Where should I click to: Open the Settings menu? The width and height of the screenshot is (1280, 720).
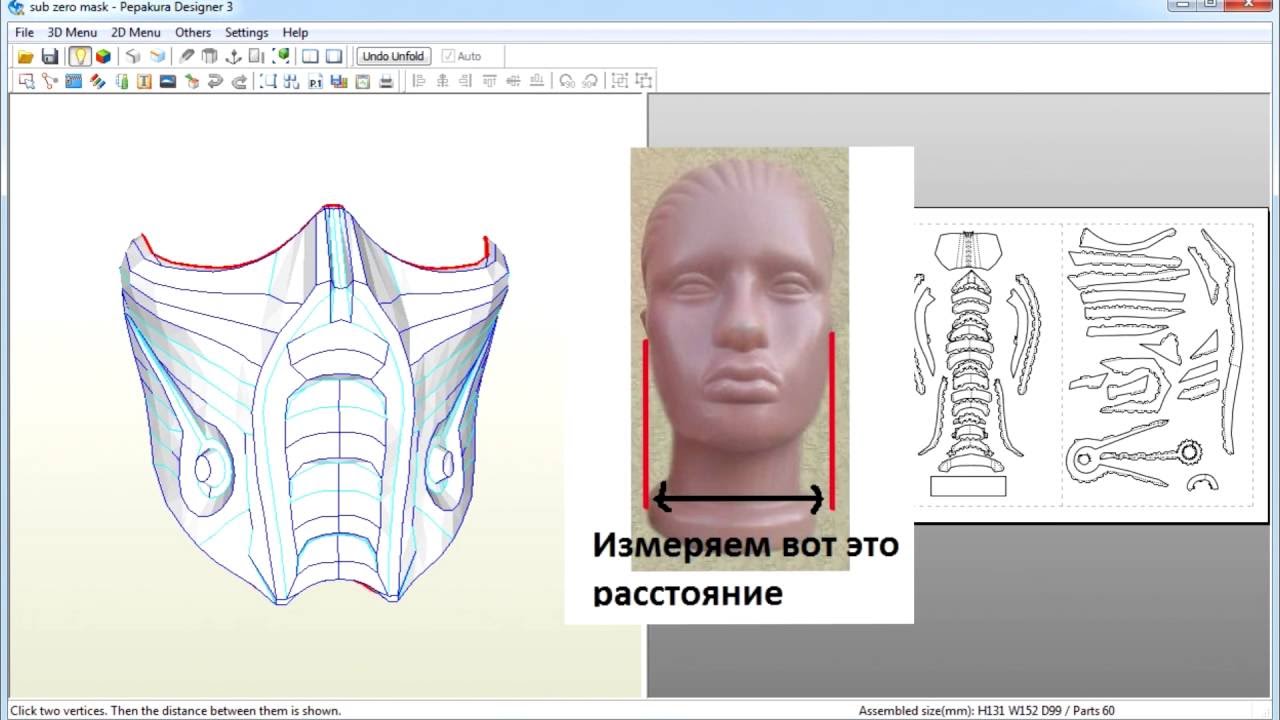246,32
